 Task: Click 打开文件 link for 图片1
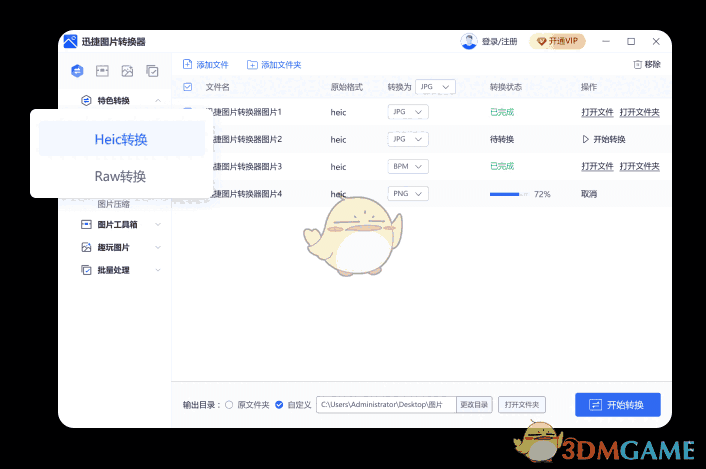tap(597, 112)
